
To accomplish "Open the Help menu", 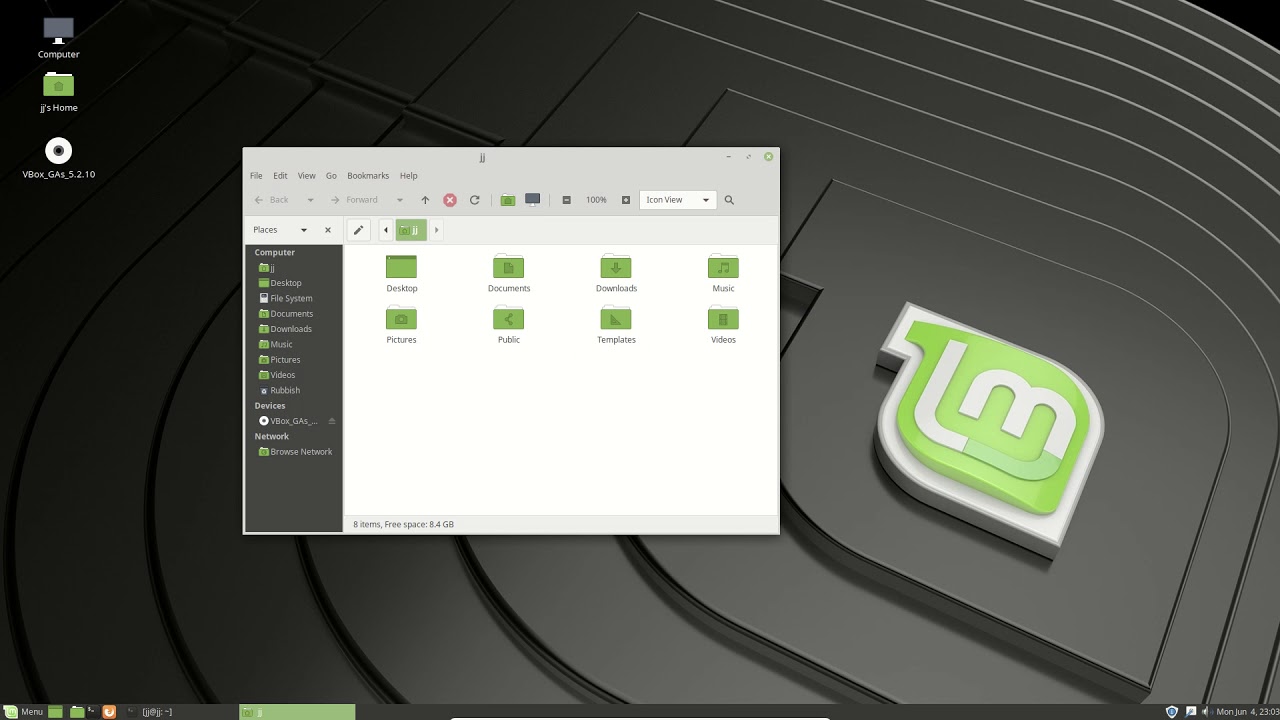I will tap(408, 176).
